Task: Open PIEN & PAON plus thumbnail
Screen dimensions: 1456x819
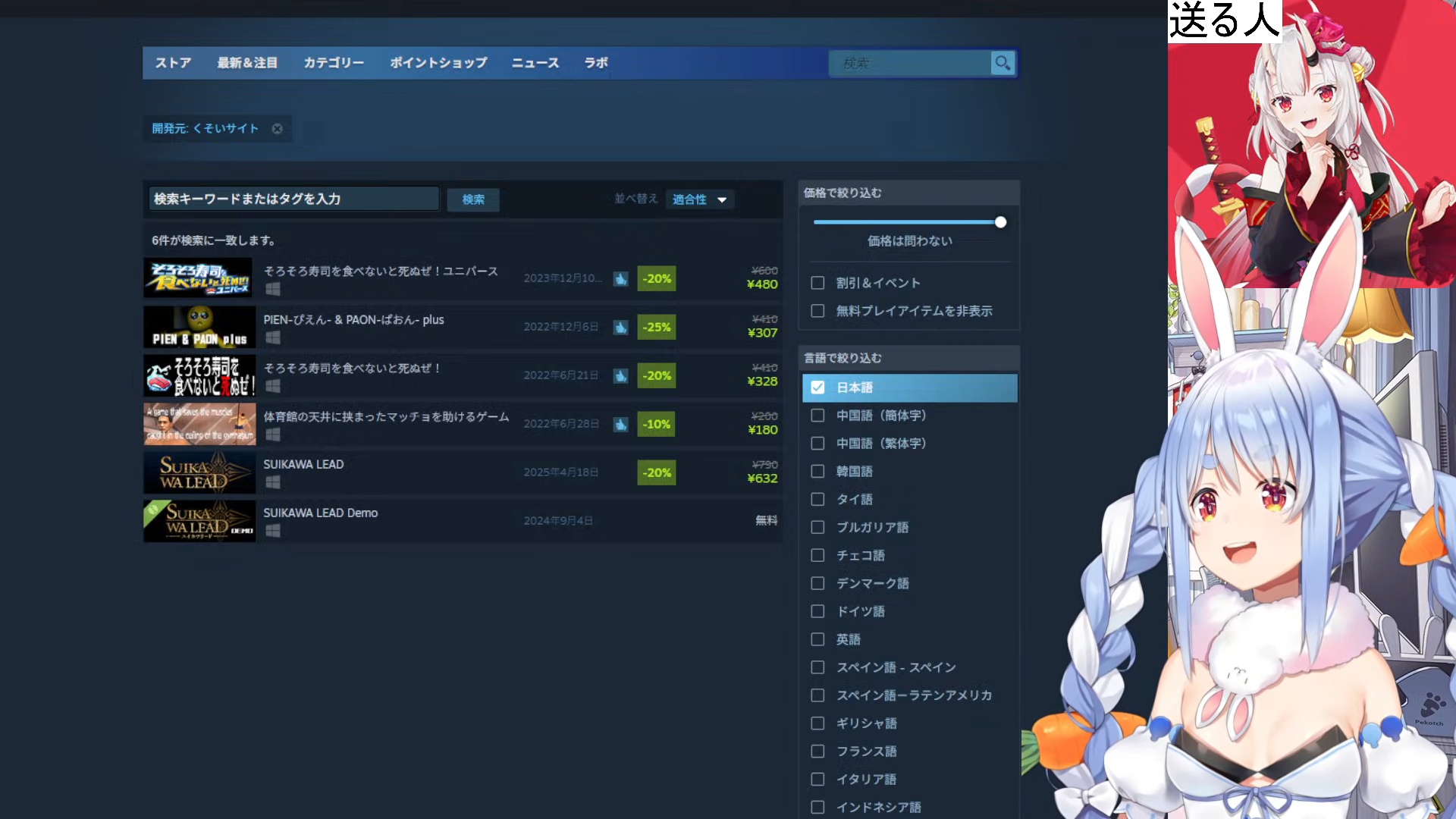Action: coord(199,327)
